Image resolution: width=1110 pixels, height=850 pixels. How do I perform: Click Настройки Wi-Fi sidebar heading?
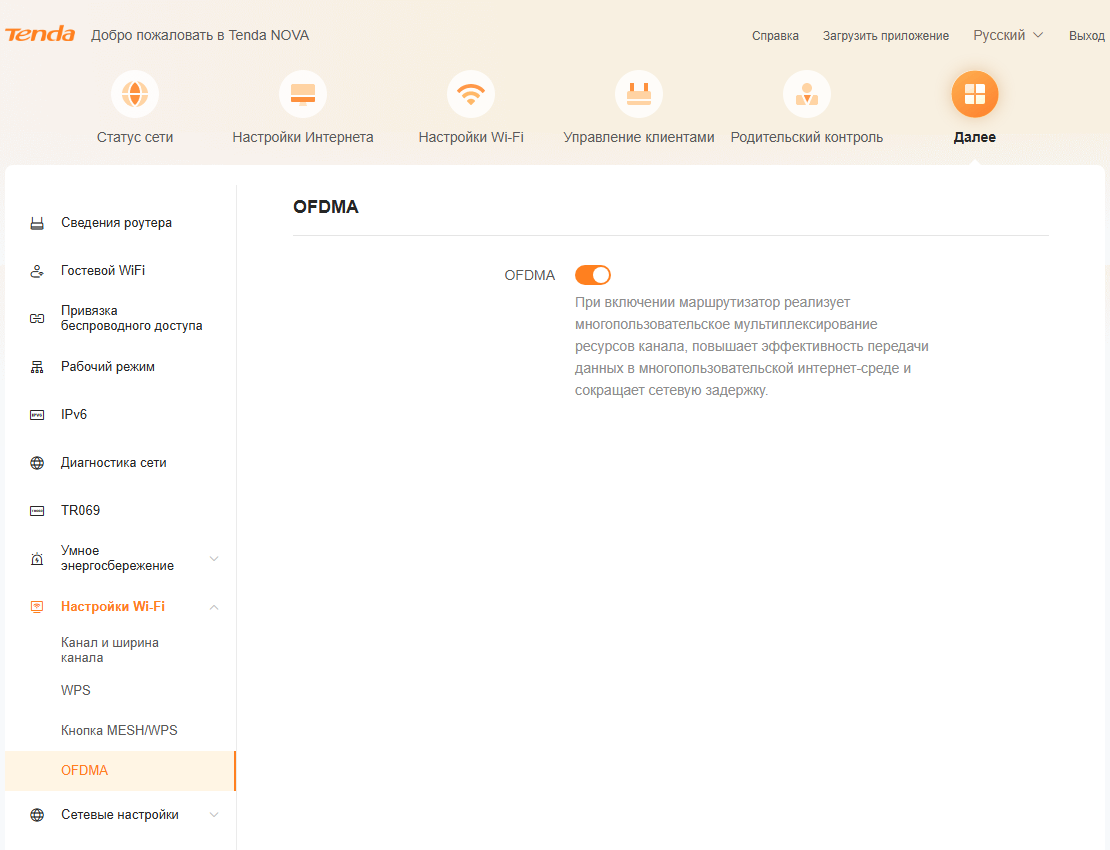pos(113,607)
